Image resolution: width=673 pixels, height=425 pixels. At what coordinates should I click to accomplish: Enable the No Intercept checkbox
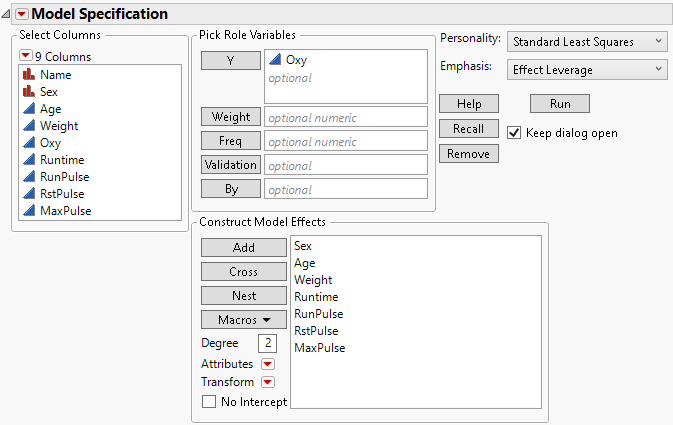coord(209,402)
